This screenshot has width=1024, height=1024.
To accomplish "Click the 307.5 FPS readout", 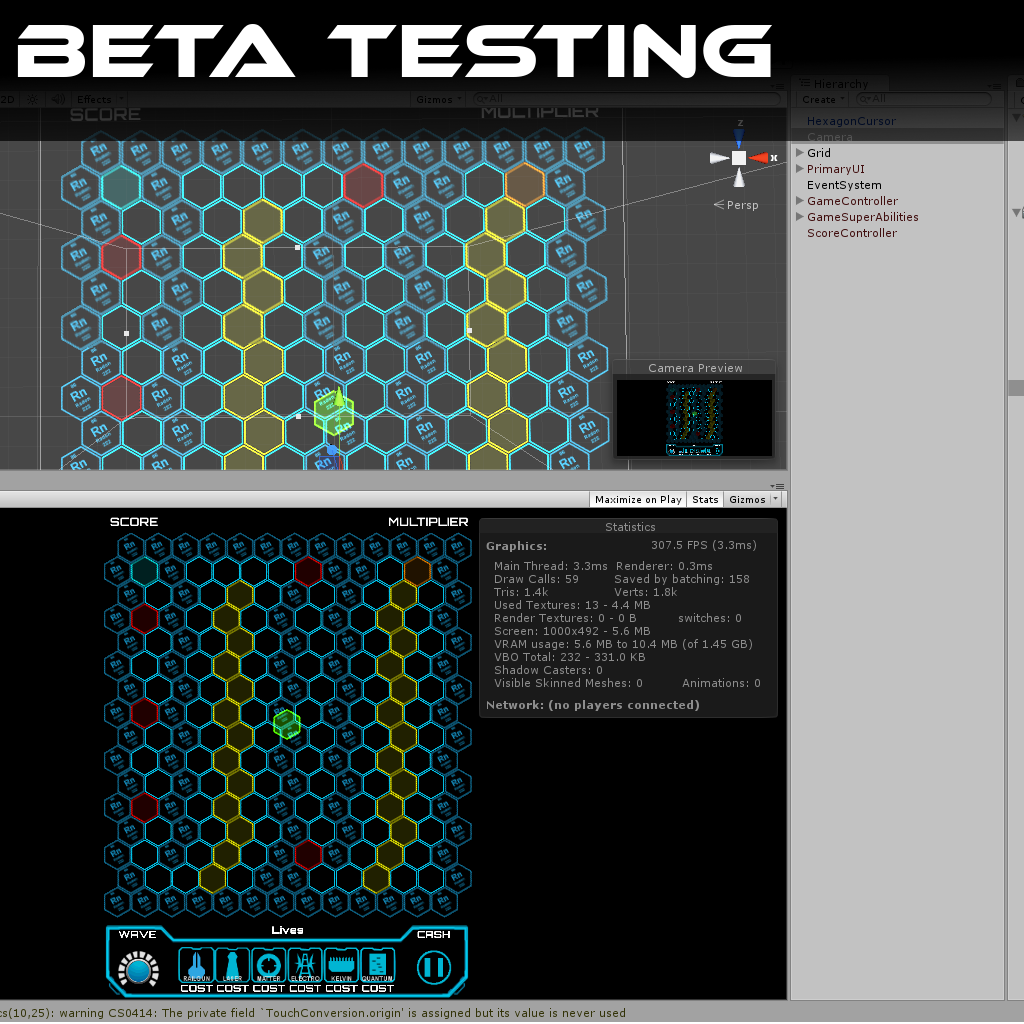I will tap(703, 545).
